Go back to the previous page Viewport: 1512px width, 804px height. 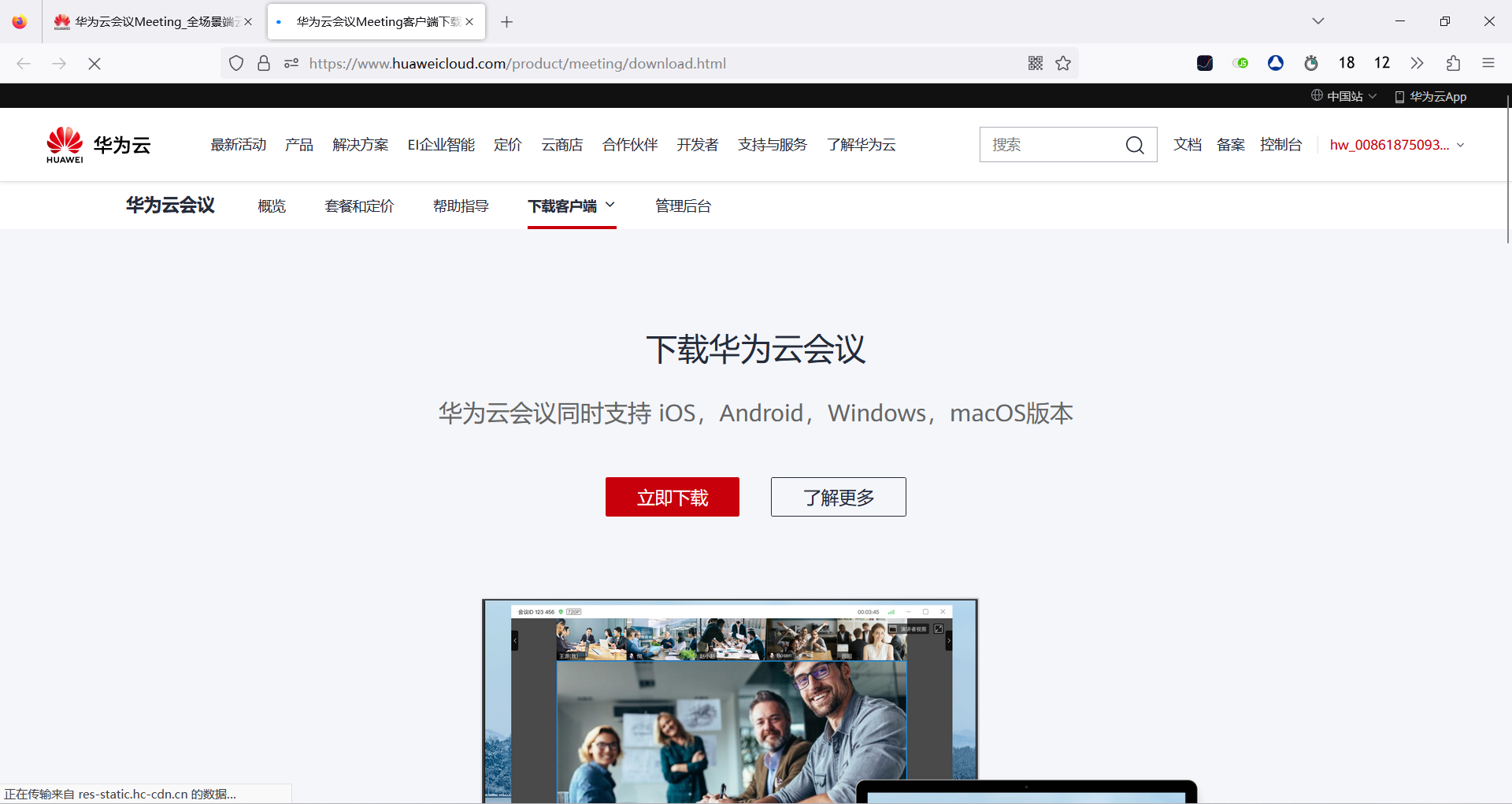(24, 64)
